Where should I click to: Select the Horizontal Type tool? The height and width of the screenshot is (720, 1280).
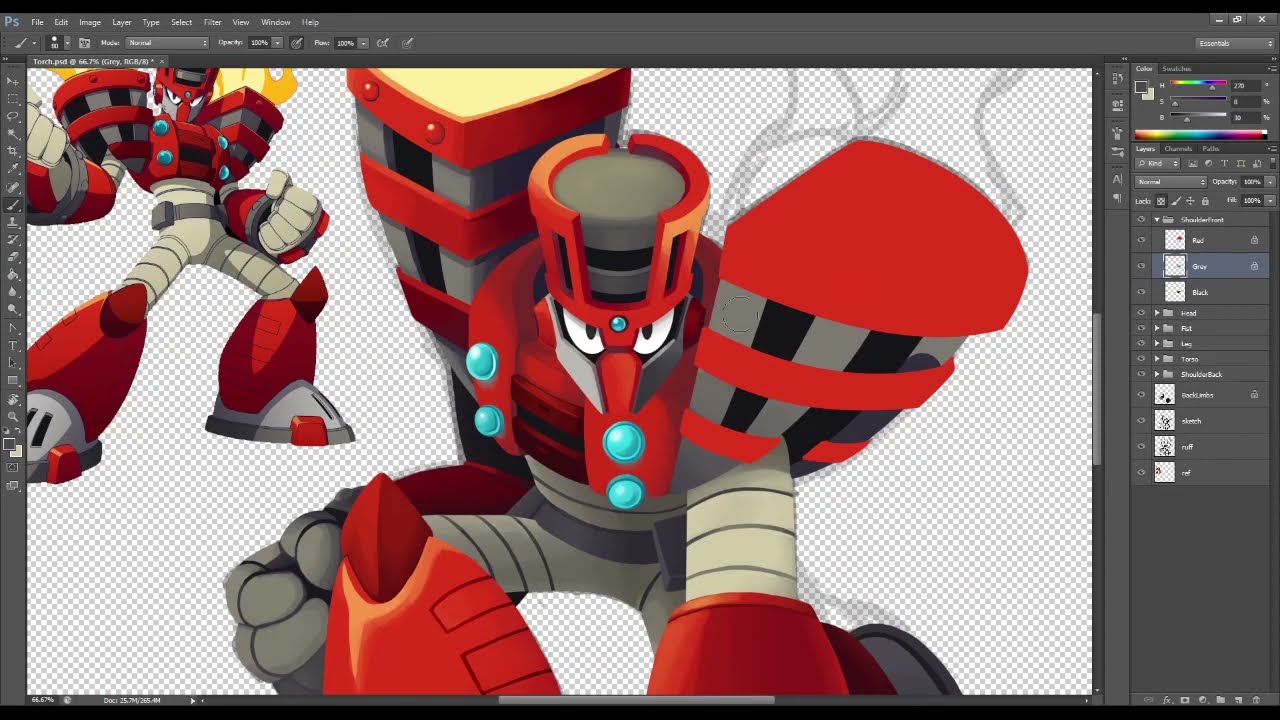pos(13,345)
